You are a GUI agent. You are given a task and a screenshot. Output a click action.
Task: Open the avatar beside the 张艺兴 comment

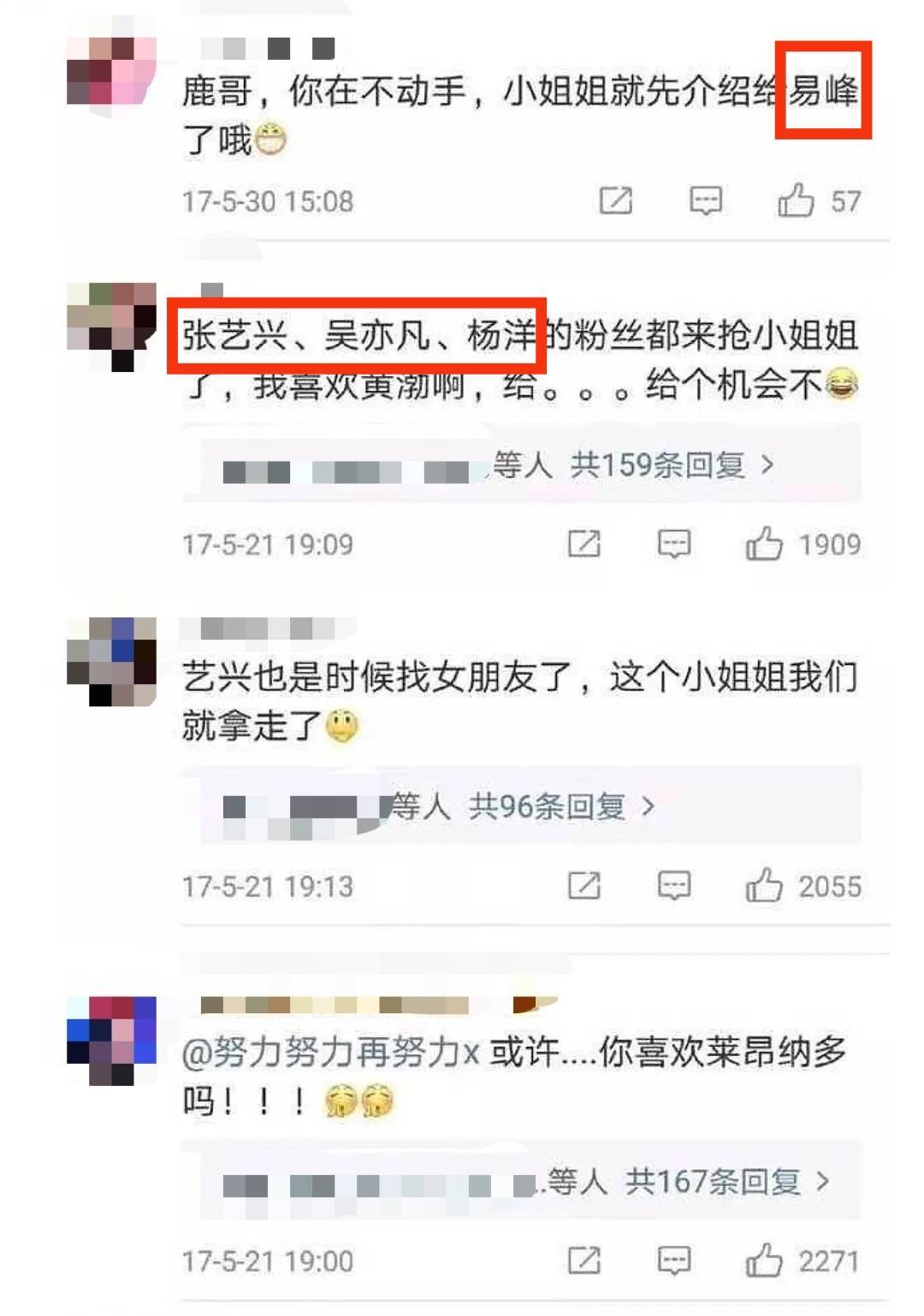(x=112, y=327)
